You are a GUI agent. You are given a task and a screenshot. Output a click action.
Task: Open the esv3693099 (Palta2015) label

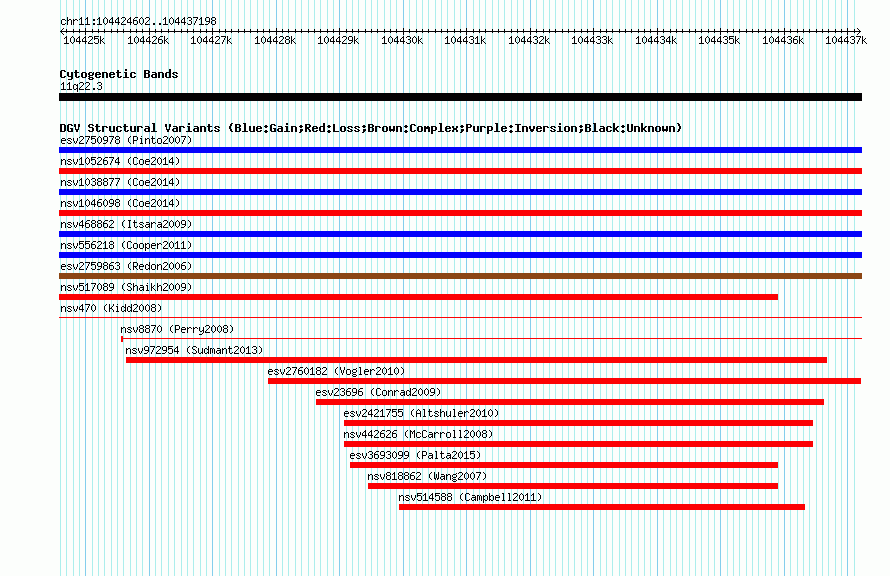pos(415,455)
